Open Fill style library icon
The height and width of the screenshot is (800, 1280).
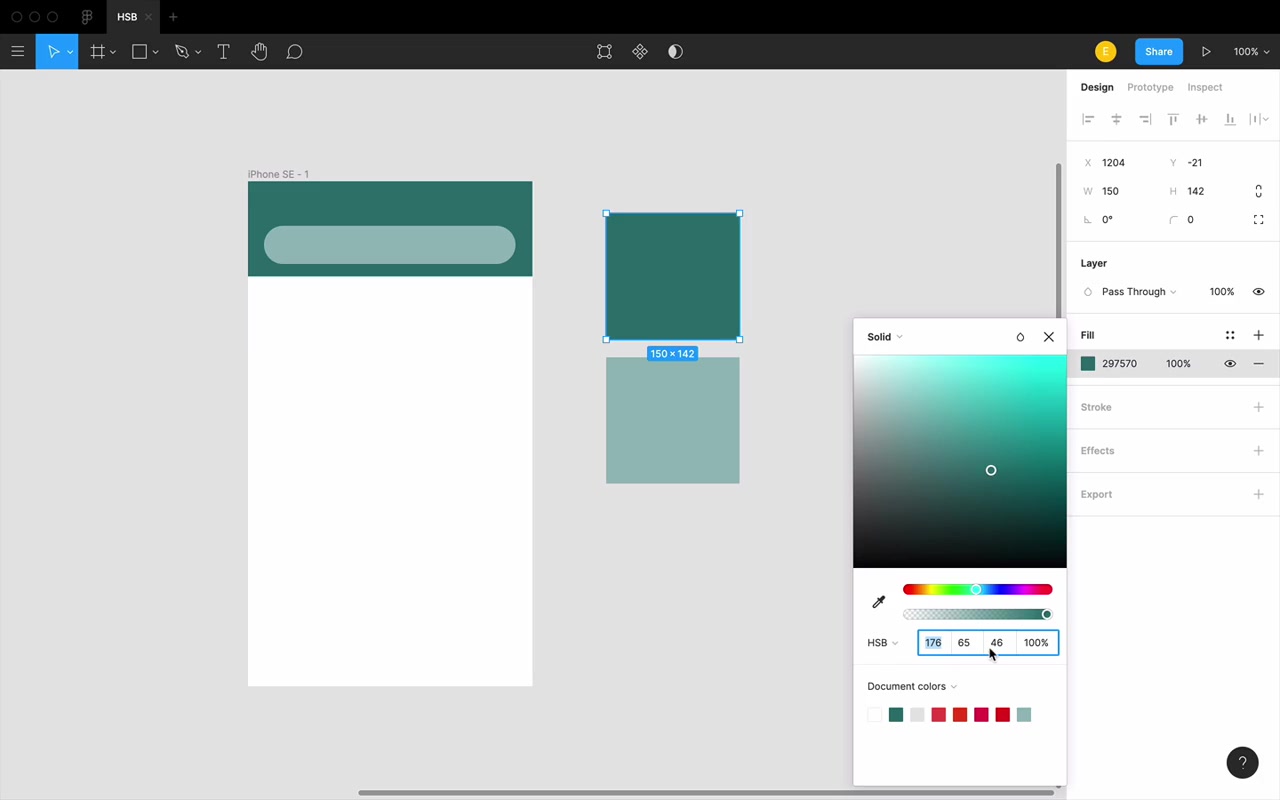coord(1230,335)
